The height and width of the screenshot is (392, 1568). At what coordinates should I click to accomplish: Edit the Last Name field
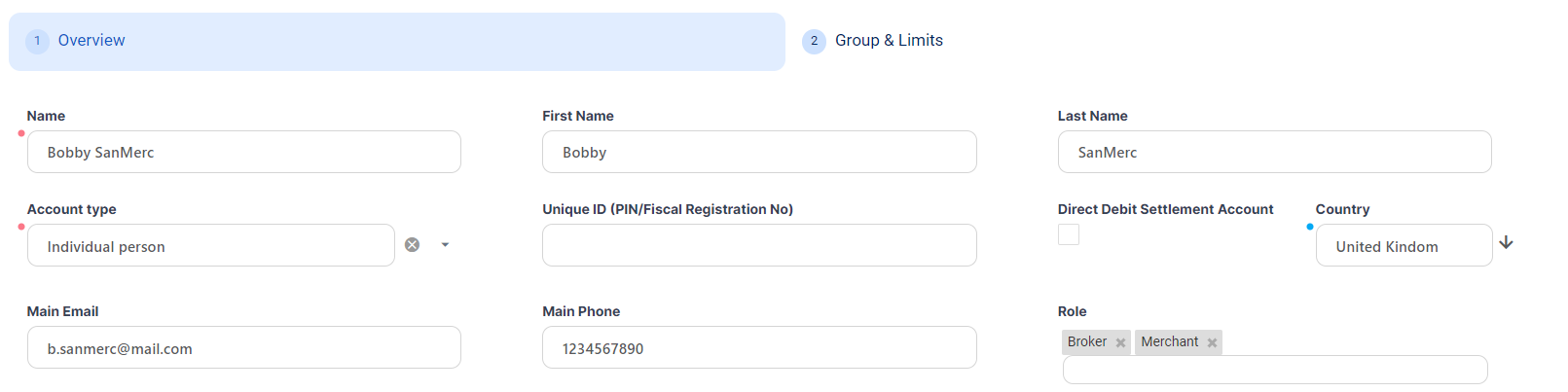click(x=1274, y=153)
